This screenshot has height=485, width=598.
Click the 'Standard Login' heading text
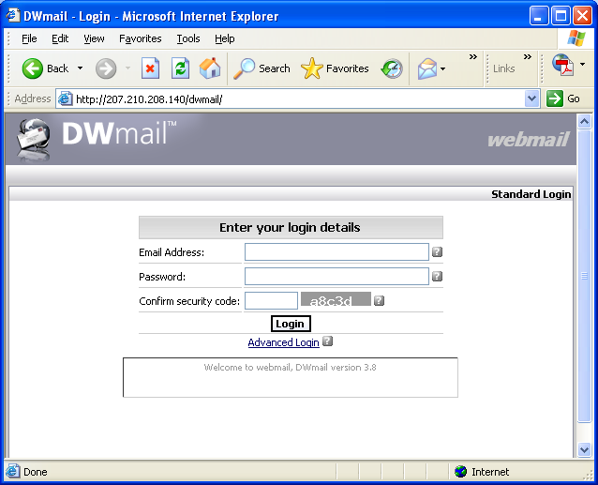tap(531, 194)
